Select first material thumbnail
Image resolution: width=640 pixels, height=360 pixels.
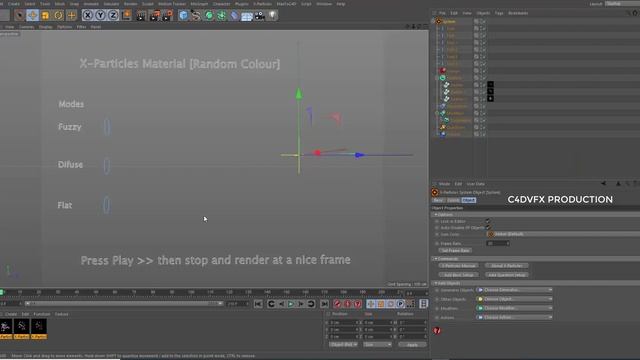(x=6, y=328)
